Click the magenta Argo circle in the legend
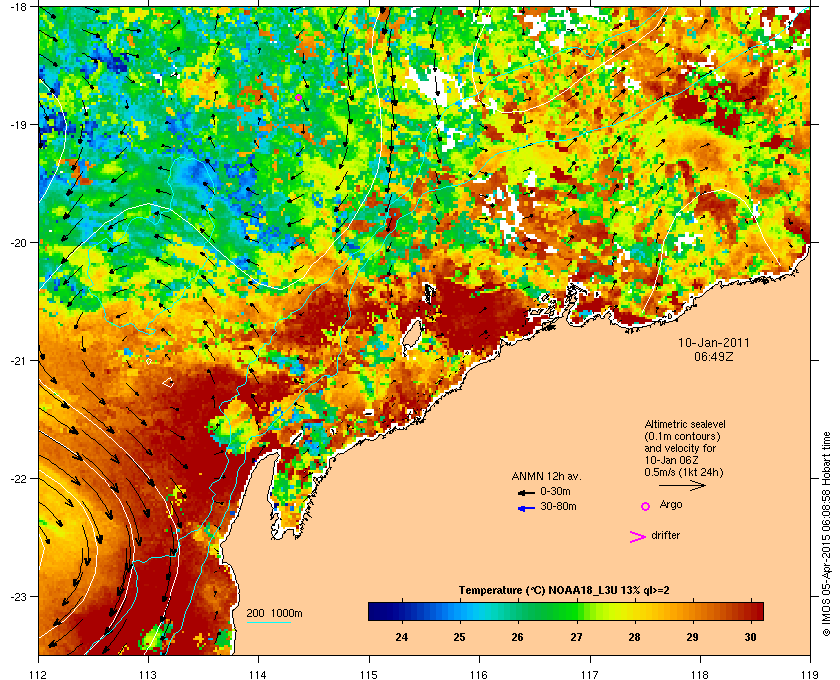Viewport: 840px width, 680px height. coord(646,506)
